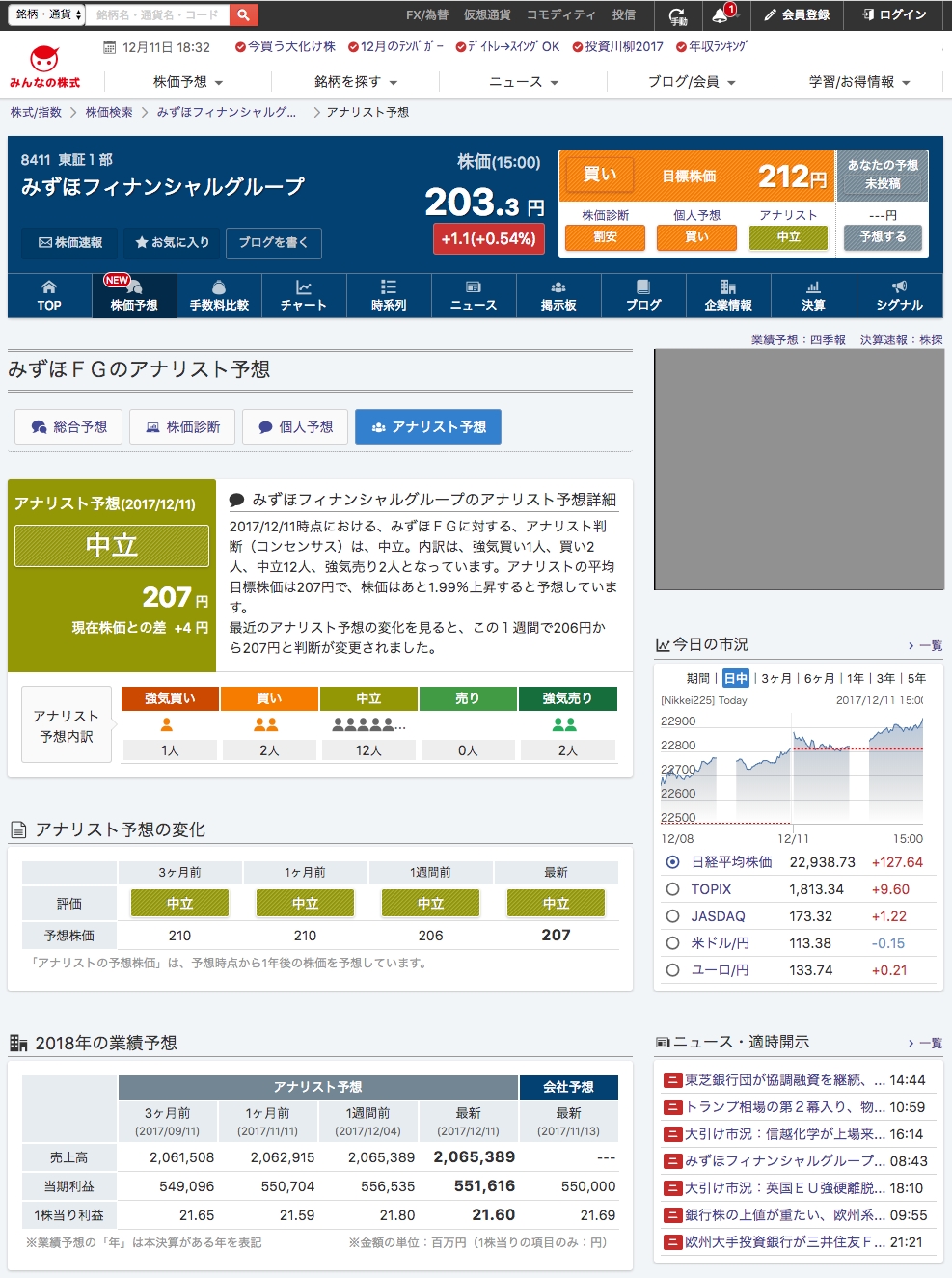Image resolution: width=952 pixels, height=1278 pixels.
Task: Expand the 学習/お得情報 menu
Action: tap(859, 82)
